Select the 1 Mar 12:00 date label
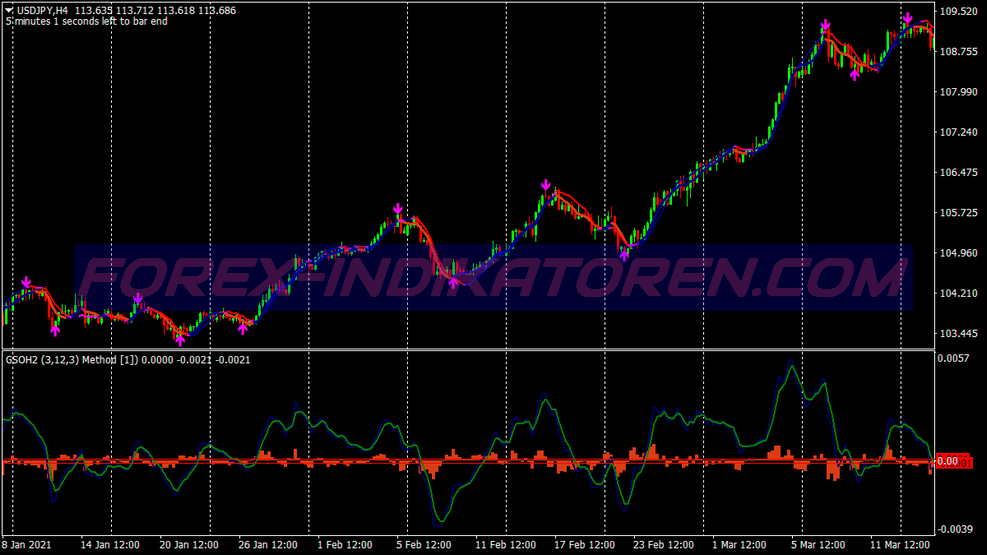This screenshot has width=987, height=555. click(741, 546)
